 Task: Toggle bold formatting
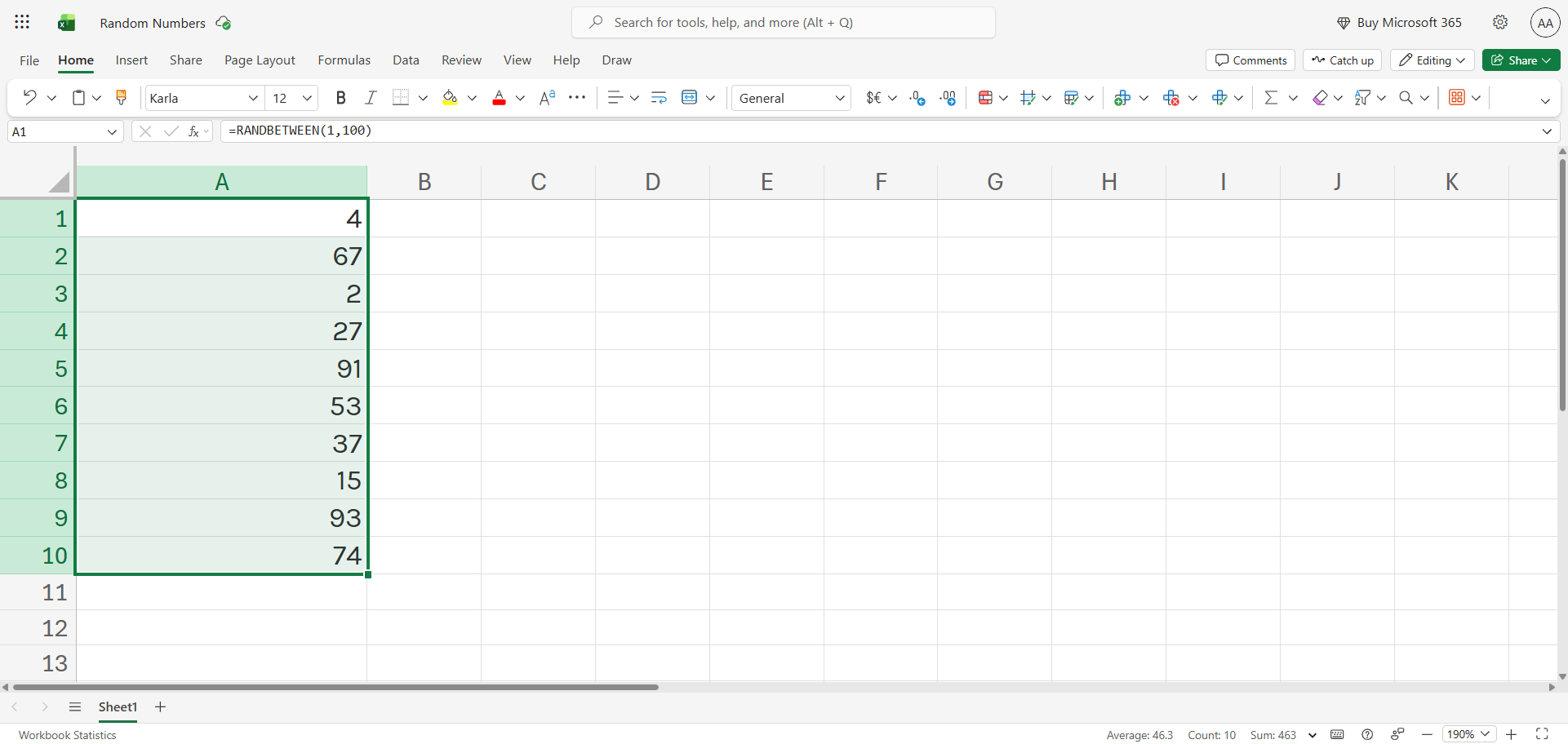pyautogui.click(x=341, y=98)
